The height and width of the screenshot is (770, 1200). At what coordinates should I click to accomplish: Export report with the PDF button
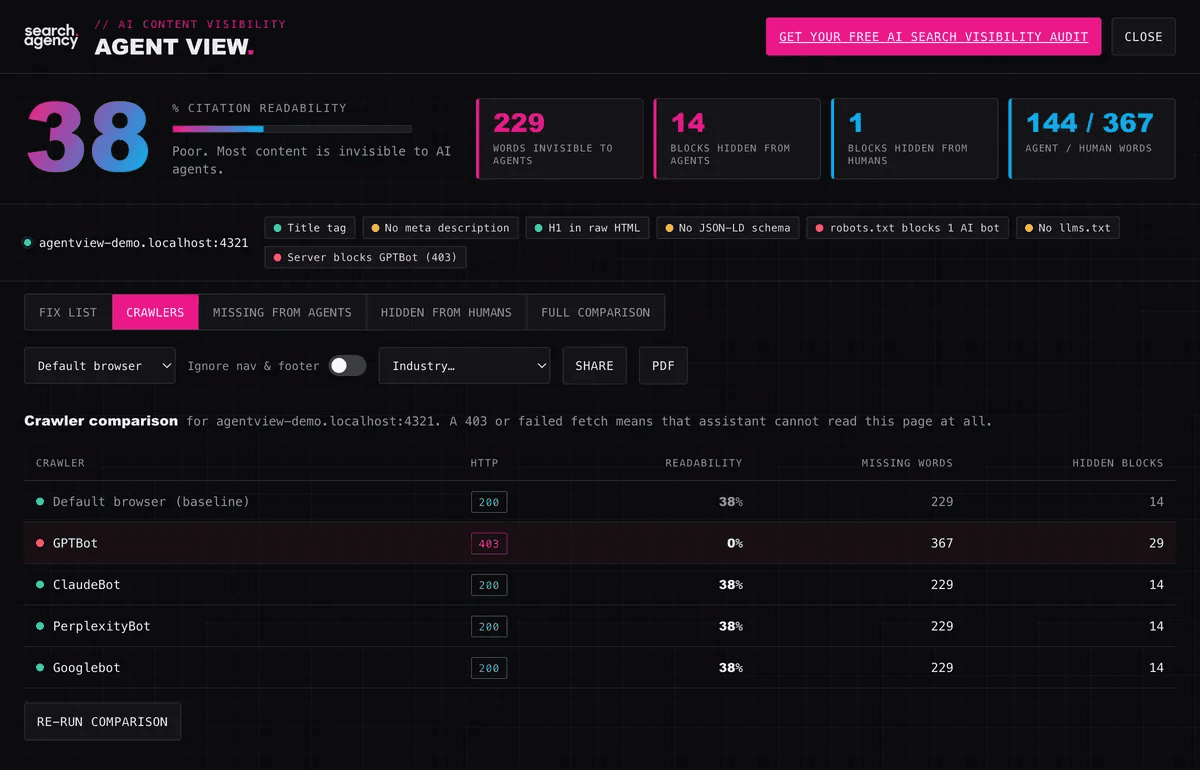663,366
